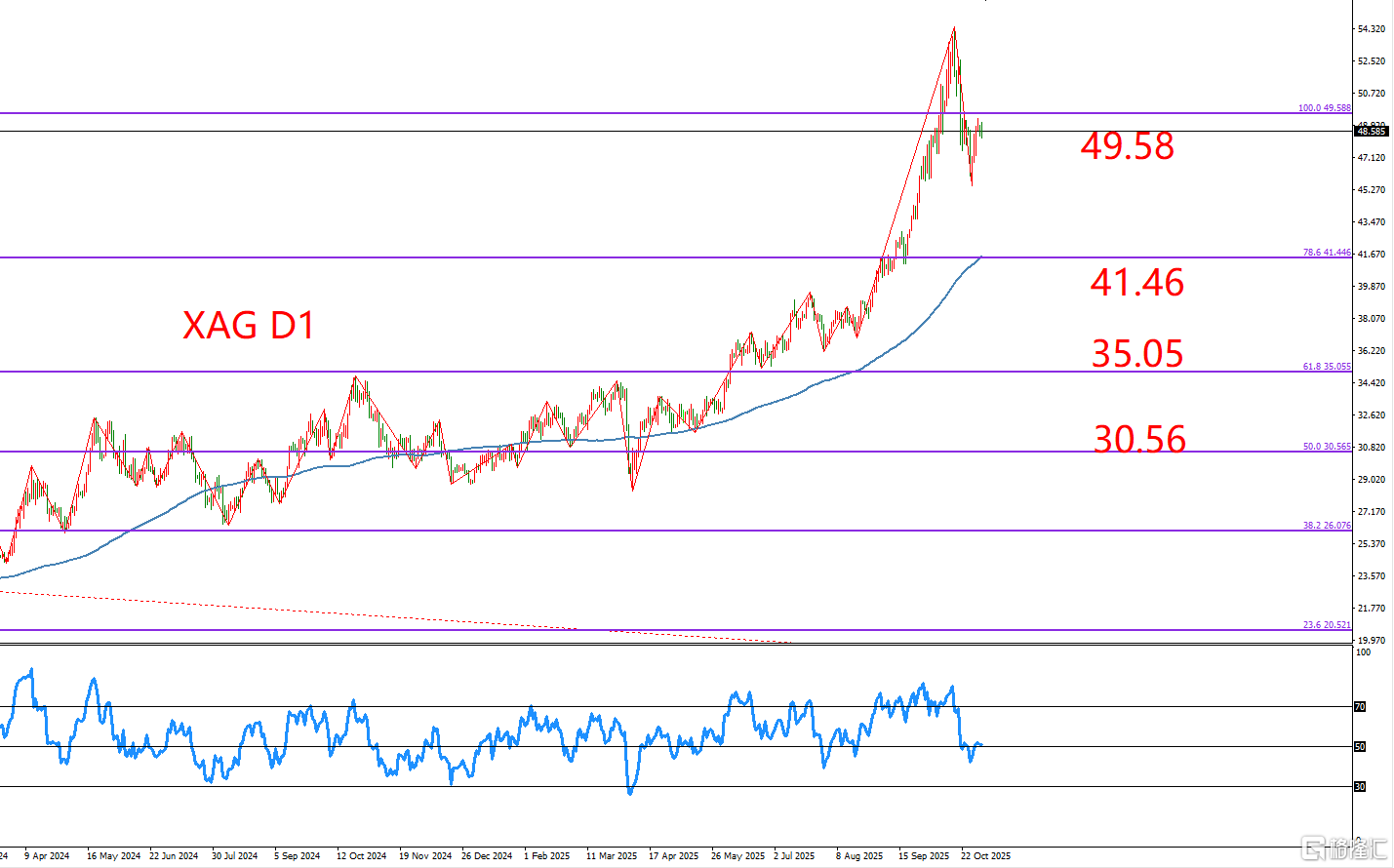Image resolution: width=1394 pixels, height=868 pixels.
Task: Select the RSI level 30 marker
Action: 1360,786
